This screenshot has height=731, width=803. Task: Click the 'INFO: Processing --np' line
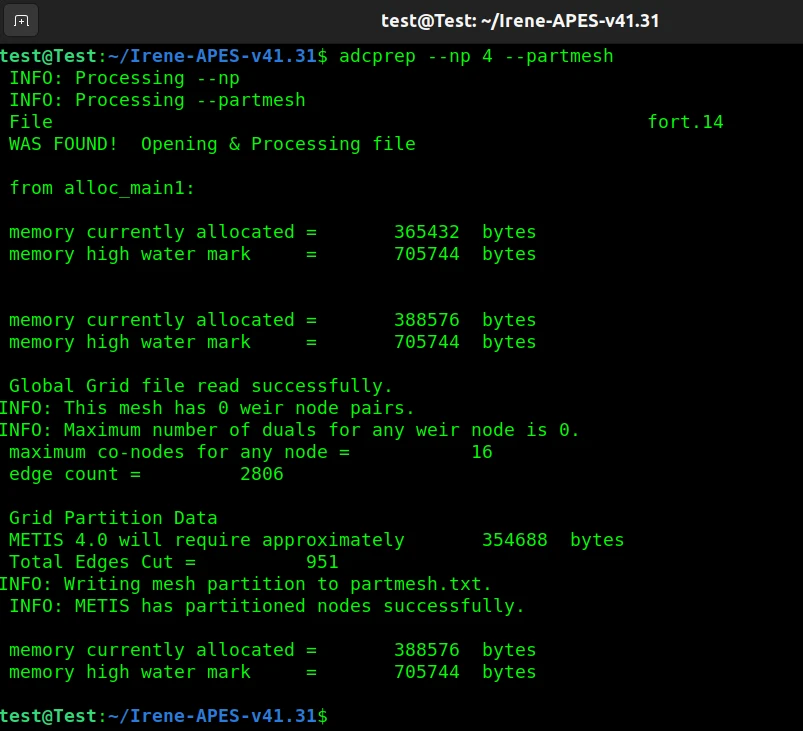tap(125, 78)
